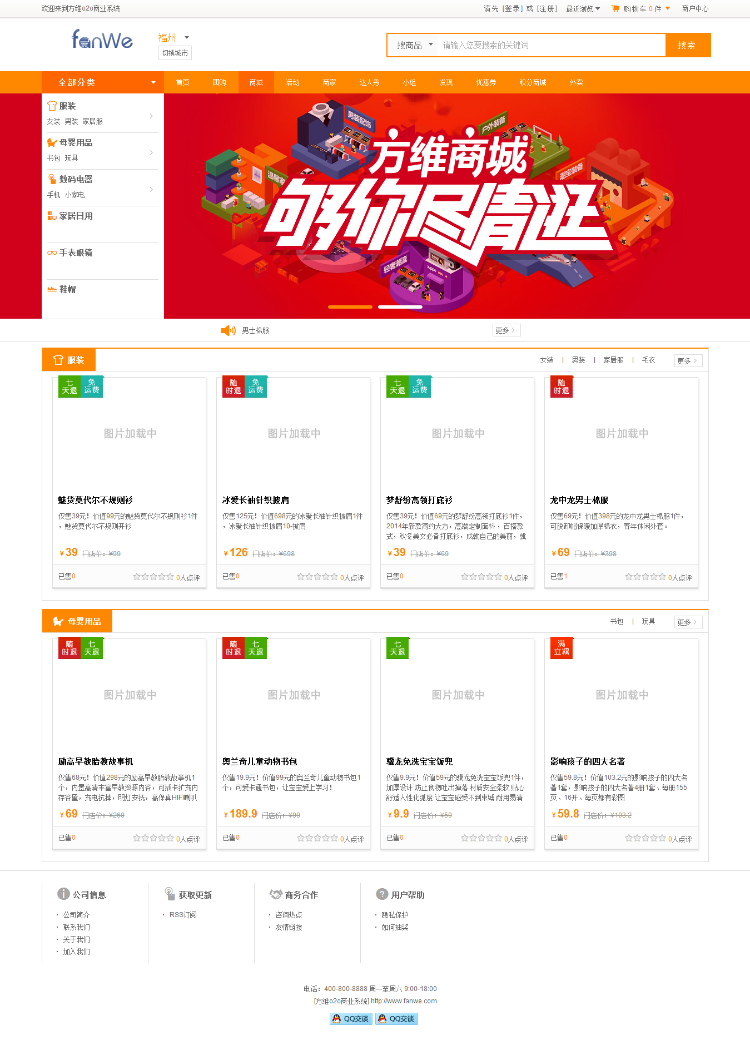Click the 获取更新 hand pointer icon in footer
Image resolution: width=750 pixels, height=1045 pixels.
(170, 894)
